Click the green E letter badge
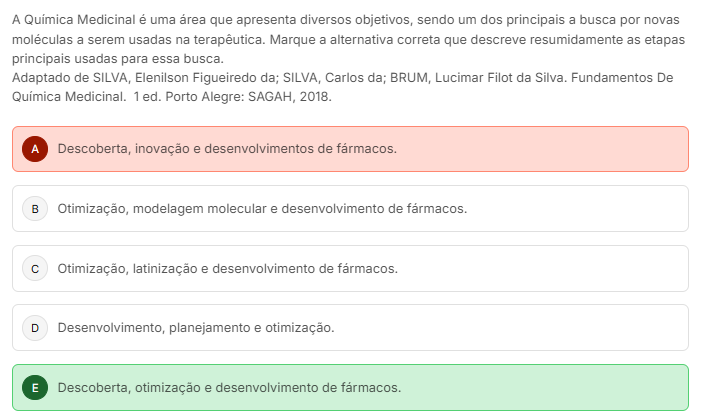 point(35,388)
